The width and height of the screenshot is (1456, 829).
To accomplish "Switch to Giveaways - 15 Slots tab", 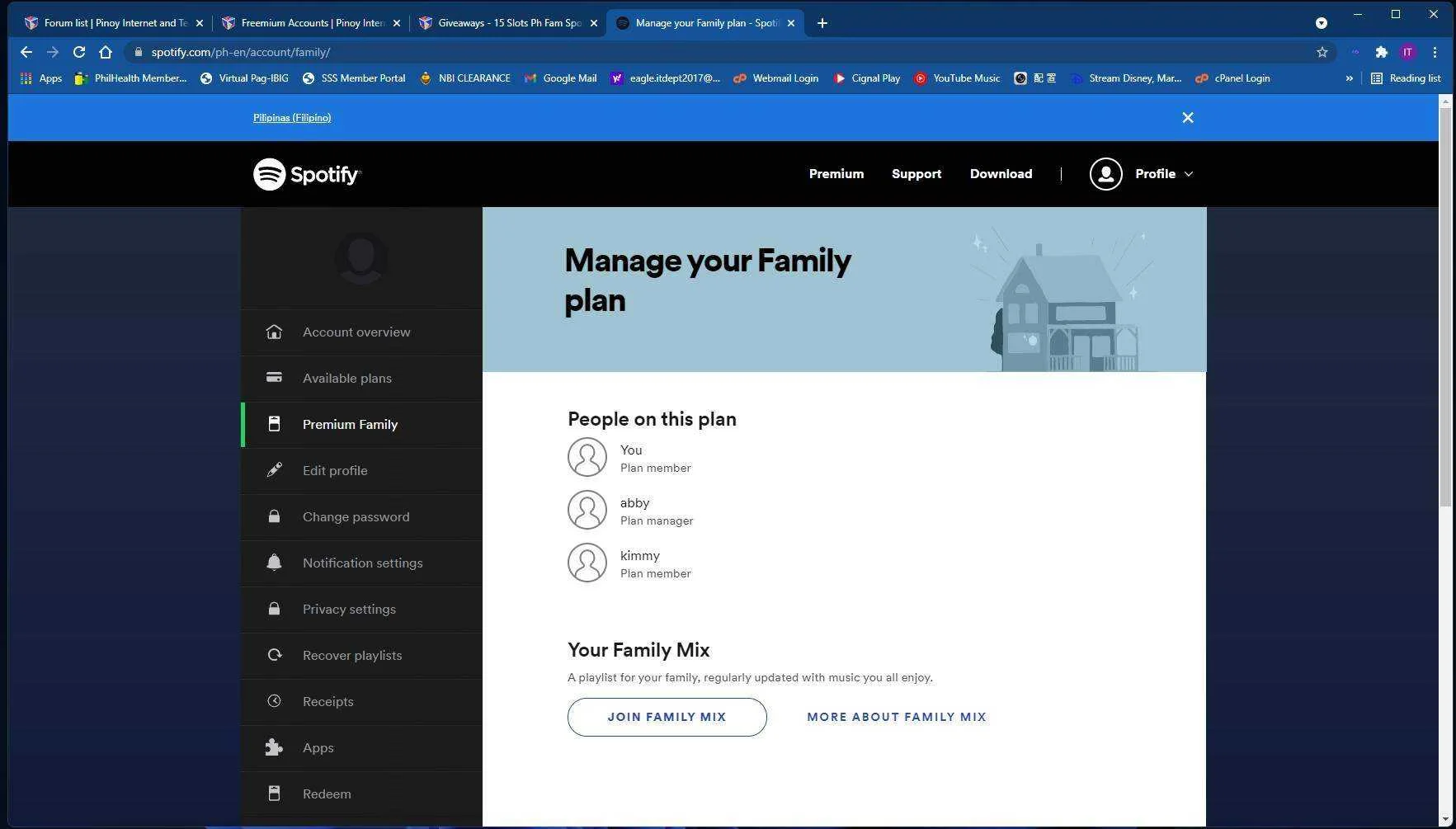I will pyautogui.click(x=508, y=23).
